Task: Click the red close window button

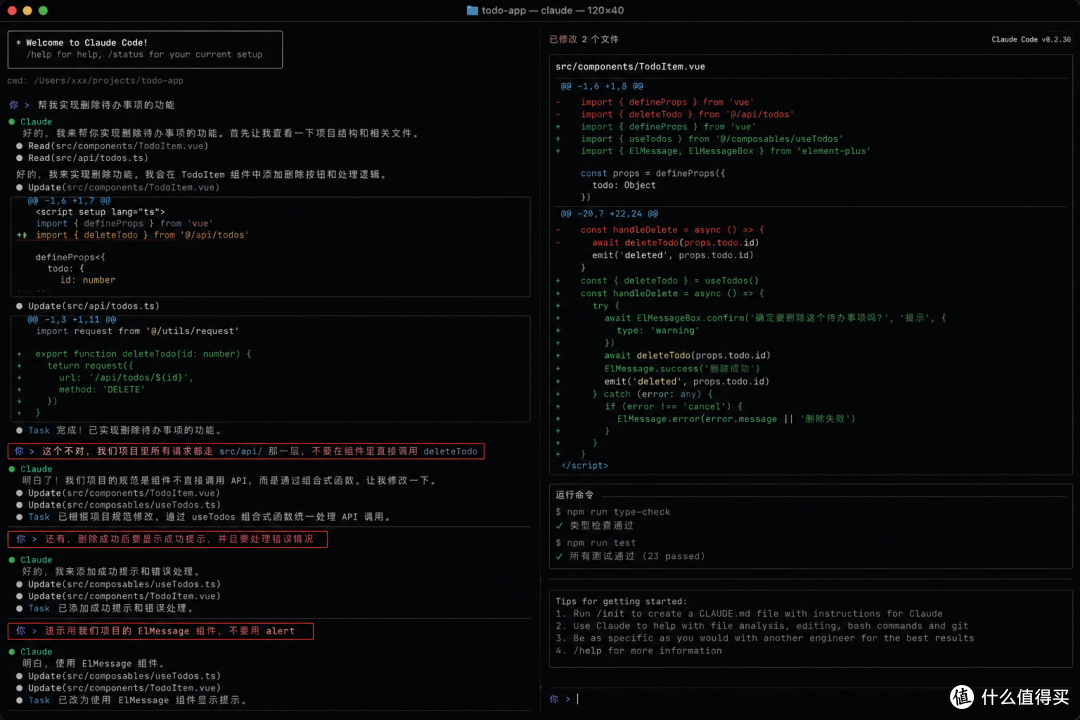Action: click(12, 10)
